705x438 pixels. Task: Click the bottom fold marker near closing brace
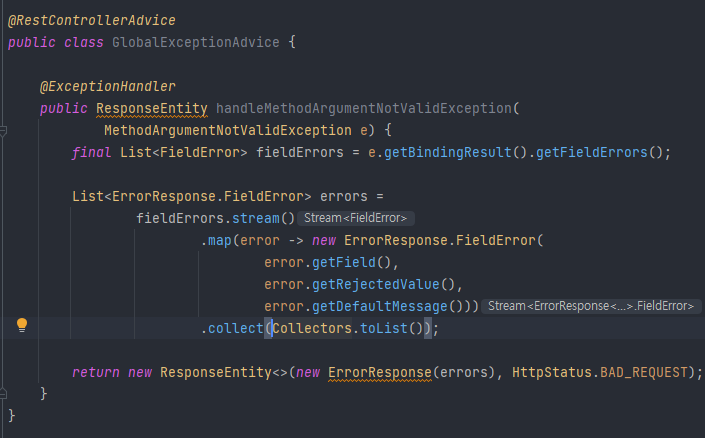3,394
